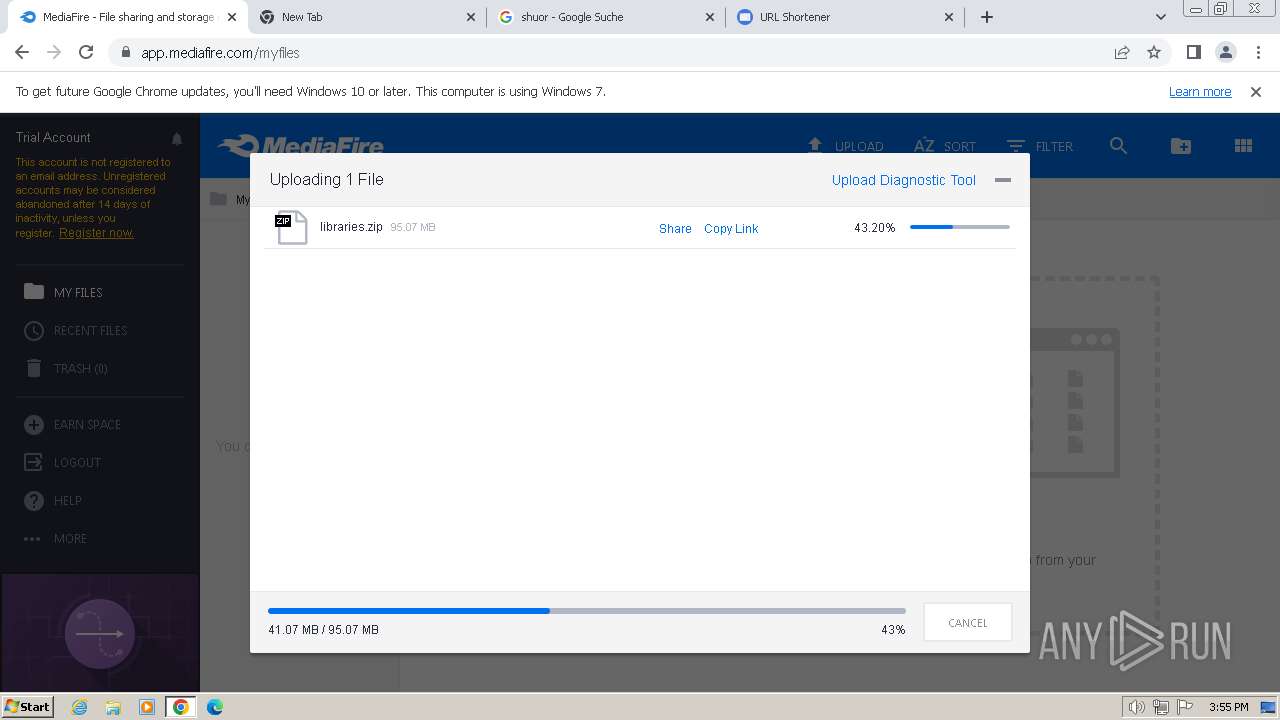The width and height of the screenshot is (1280, 720).
Task: Open the Chrome three-dot menu
Action: click(1257, 52)
